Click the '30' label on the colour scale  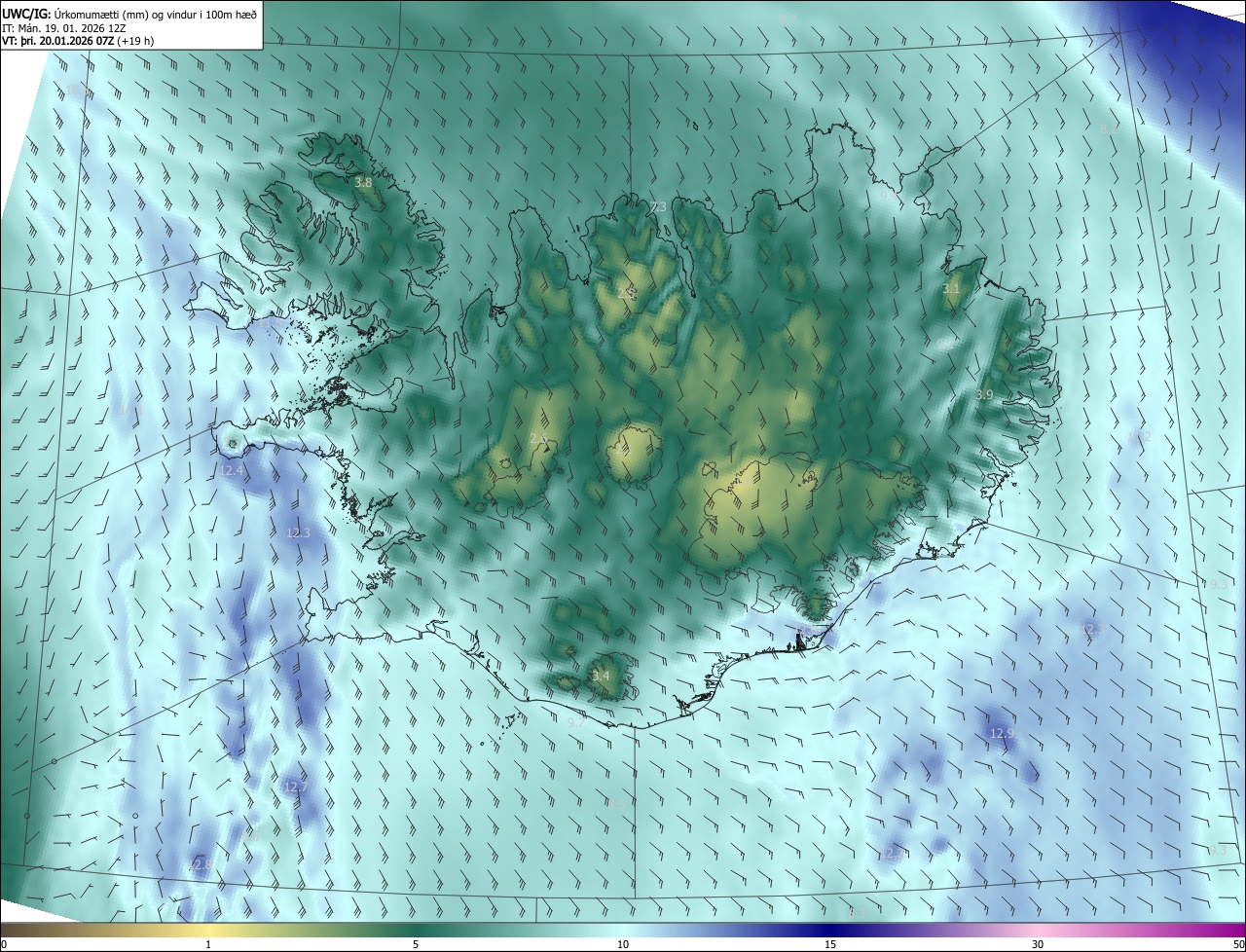click(1038, 945)
